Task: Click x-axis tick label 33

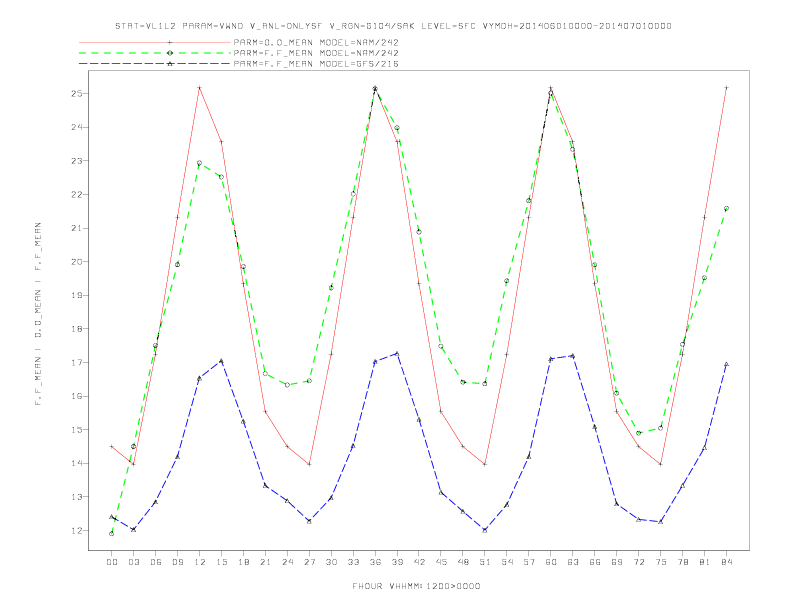Action: pyautogui.click(x=353, y=562)
